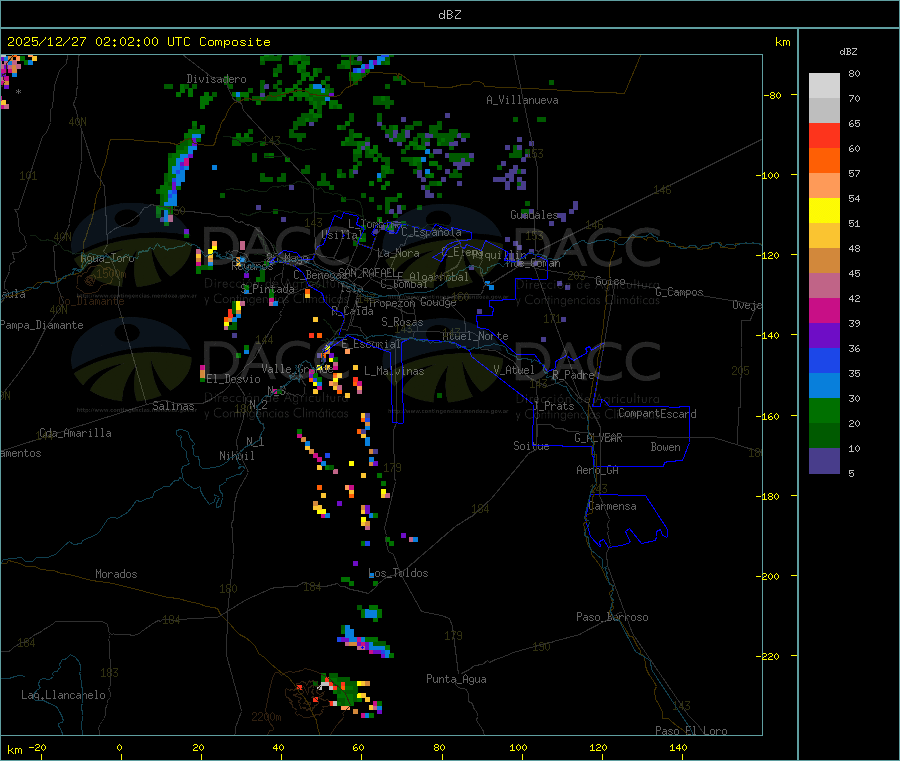This screenshot has width=900, height=761.
Task: Click the radar echo cell near Punta_Agua
Action: pyautogui.click(x=348, y=694)
